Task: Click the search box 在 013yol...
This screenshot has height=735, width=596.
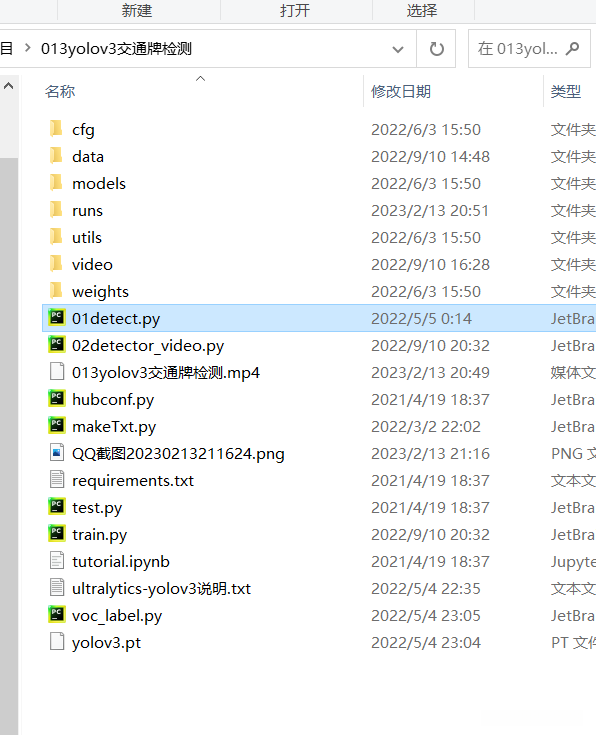Action: (x=529, y=49)
